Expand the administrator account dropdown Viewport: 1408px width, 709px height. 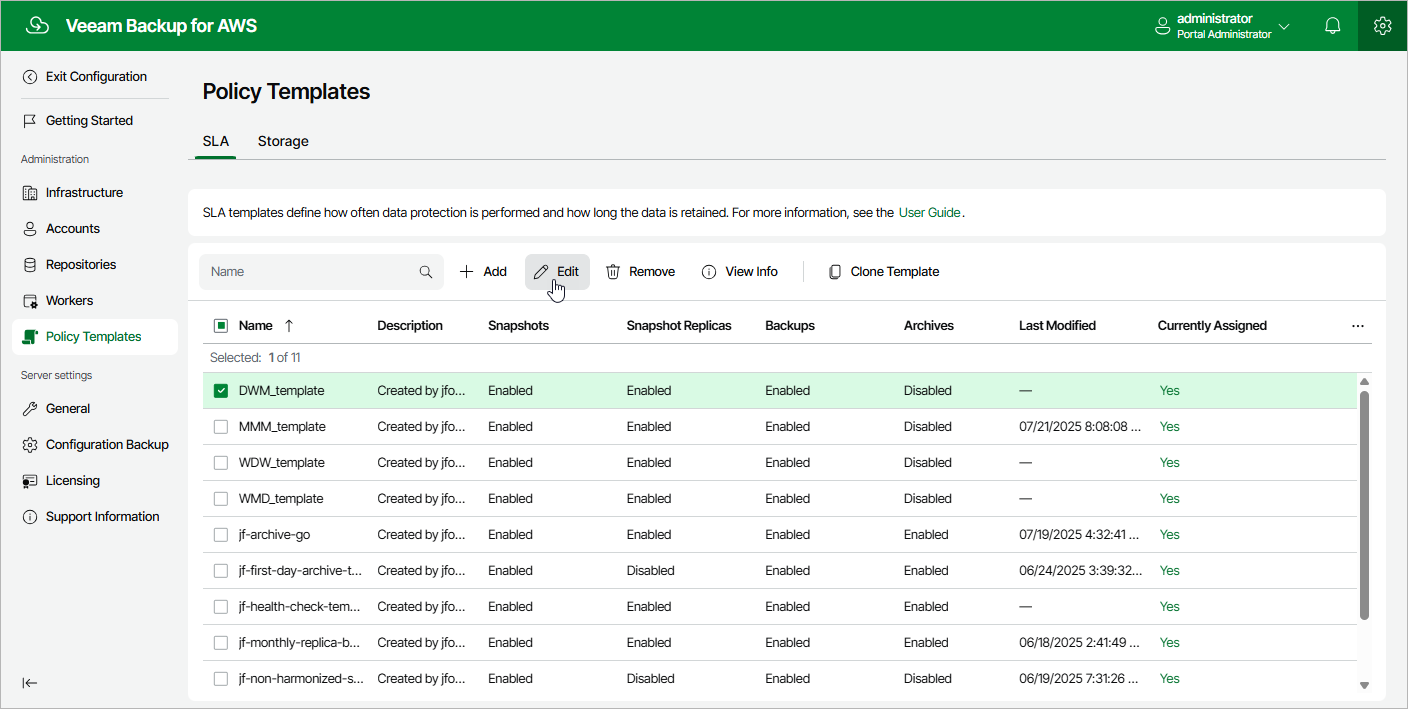[x=1284, y=26]
